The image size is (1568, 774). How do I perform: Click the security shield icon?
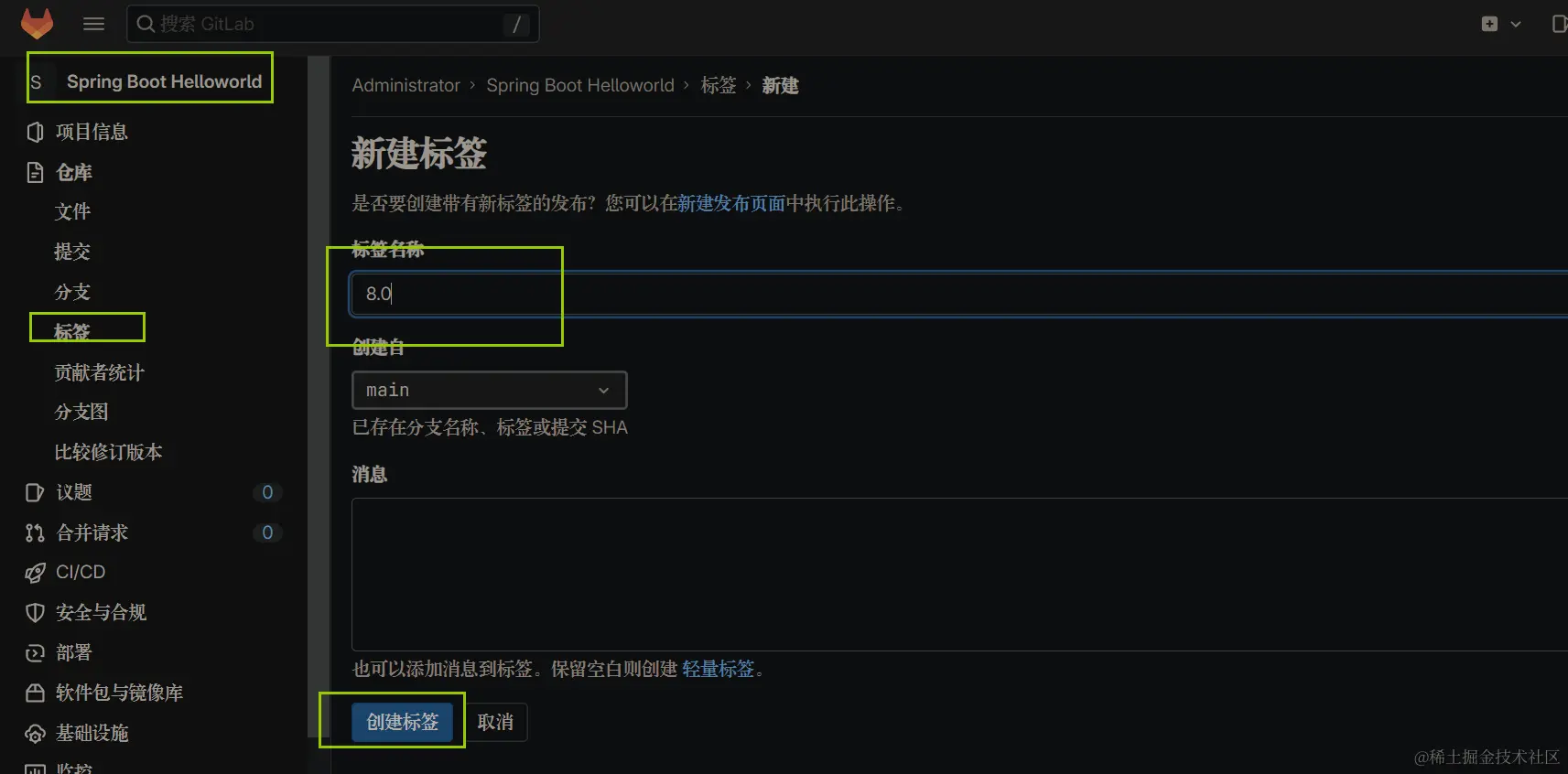tap(35, 613)
